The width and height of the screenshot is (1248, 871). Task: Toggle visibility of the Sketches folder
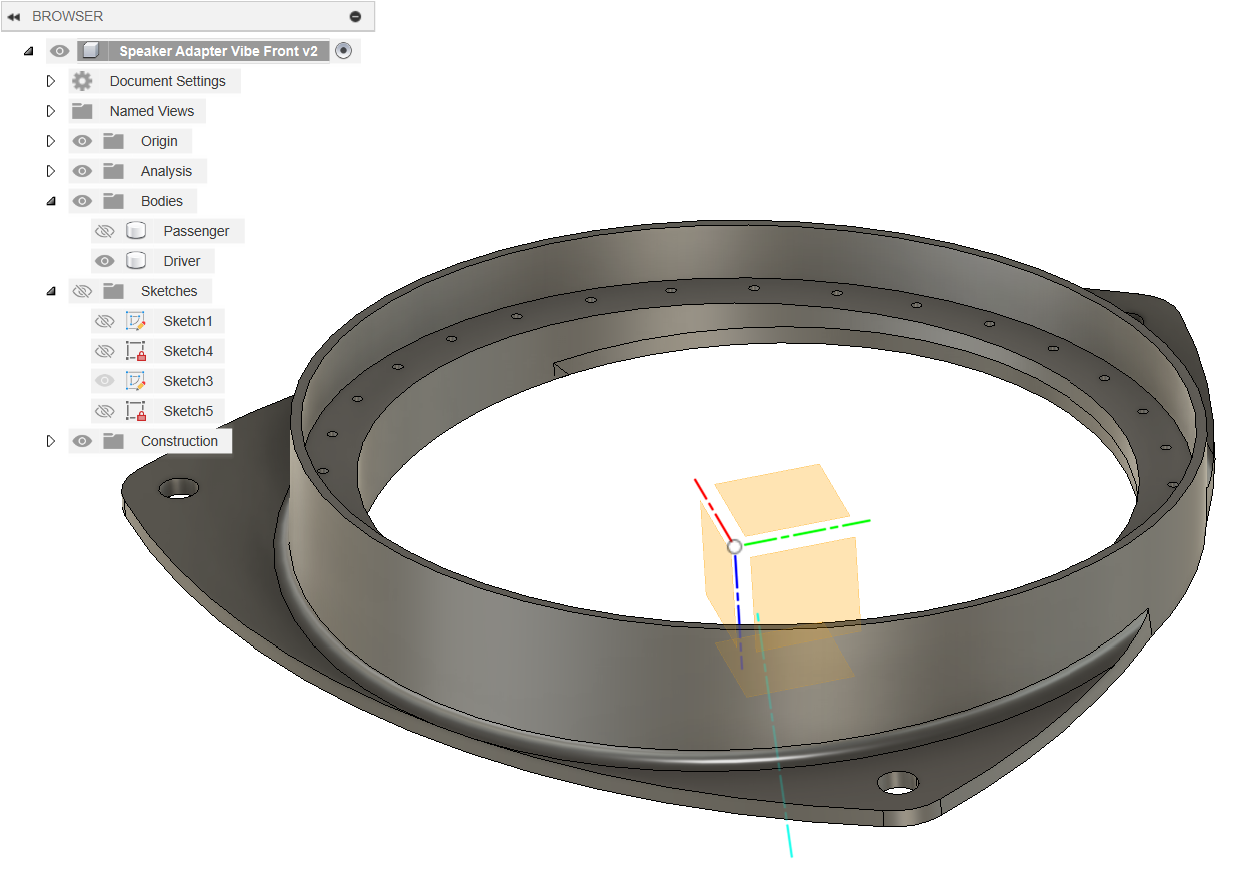coord(82,291)
